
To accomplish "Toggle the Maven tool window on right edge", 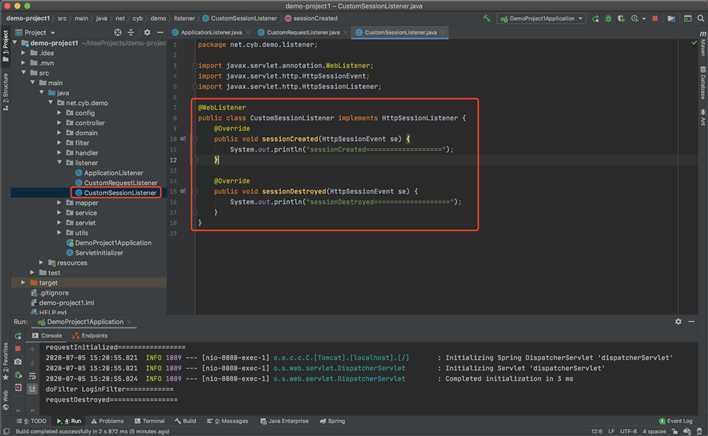I will [703, 44].
